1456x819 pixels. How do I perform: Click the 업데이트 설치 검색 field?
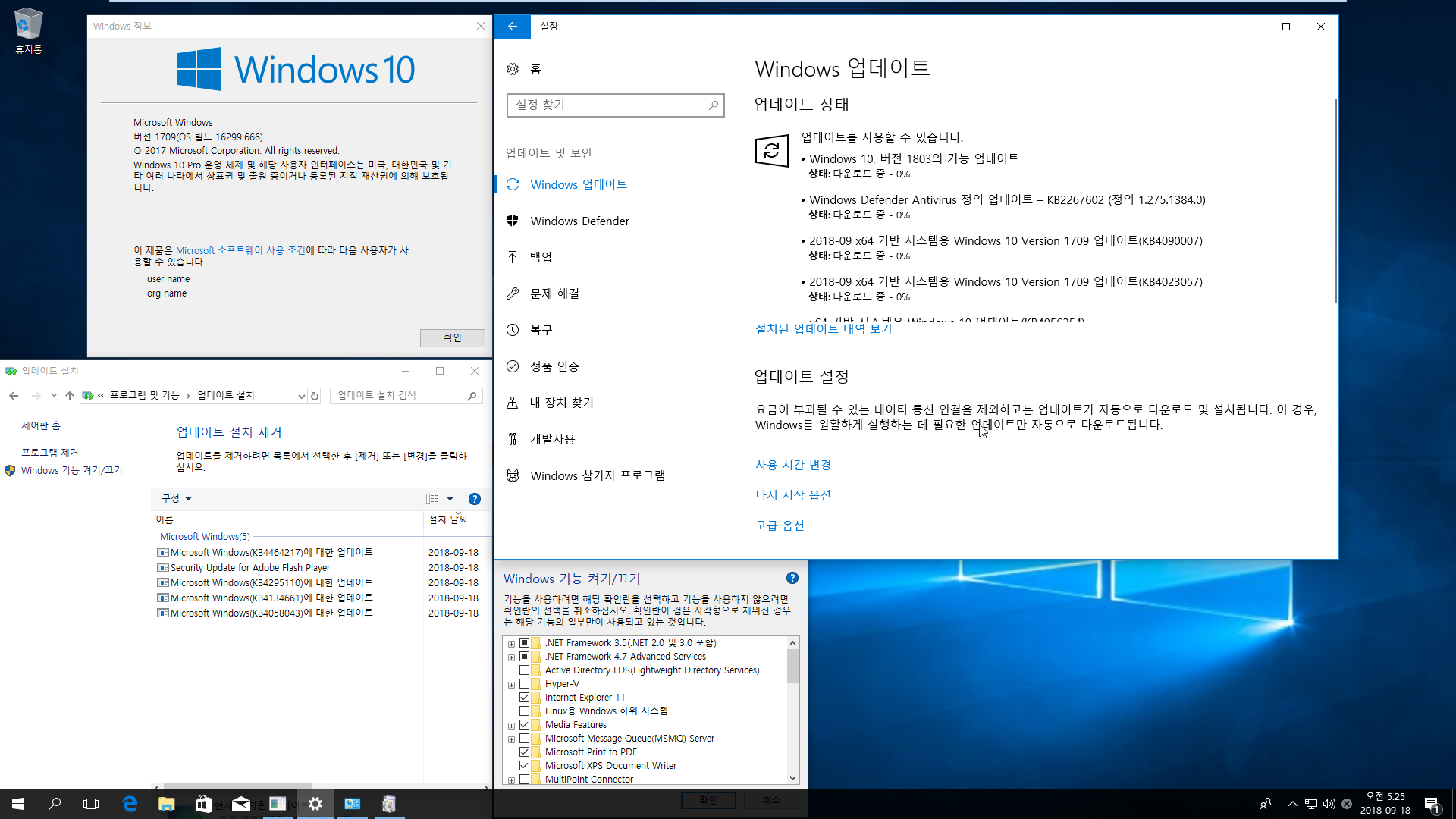pos(406,396)
